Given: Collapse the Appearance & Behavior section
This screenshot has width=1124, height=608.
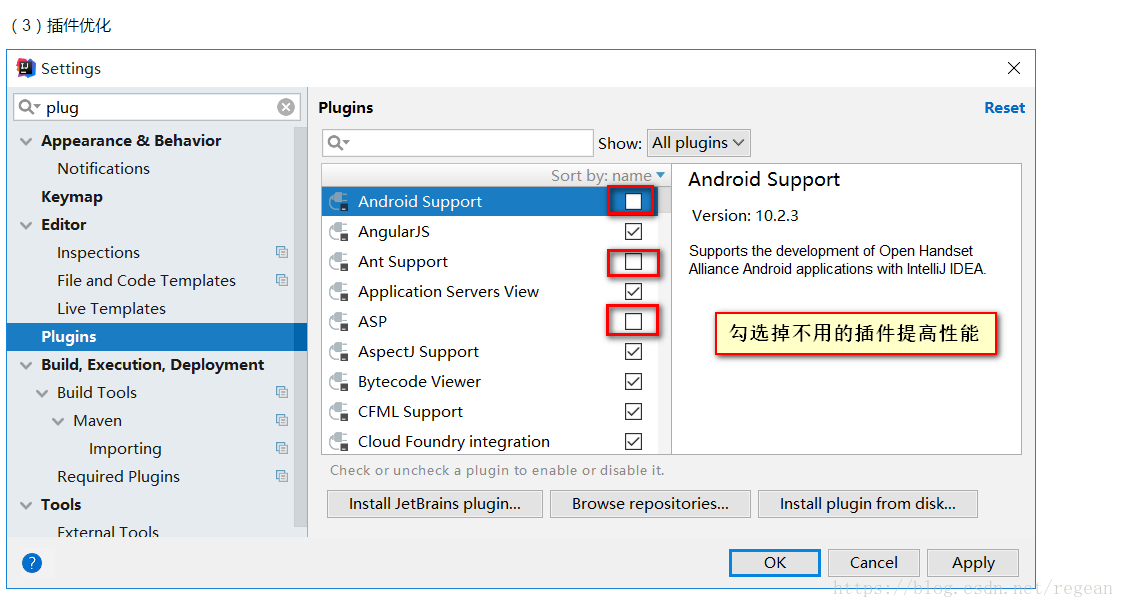Looking at the screenshot, I should (26, 141).
